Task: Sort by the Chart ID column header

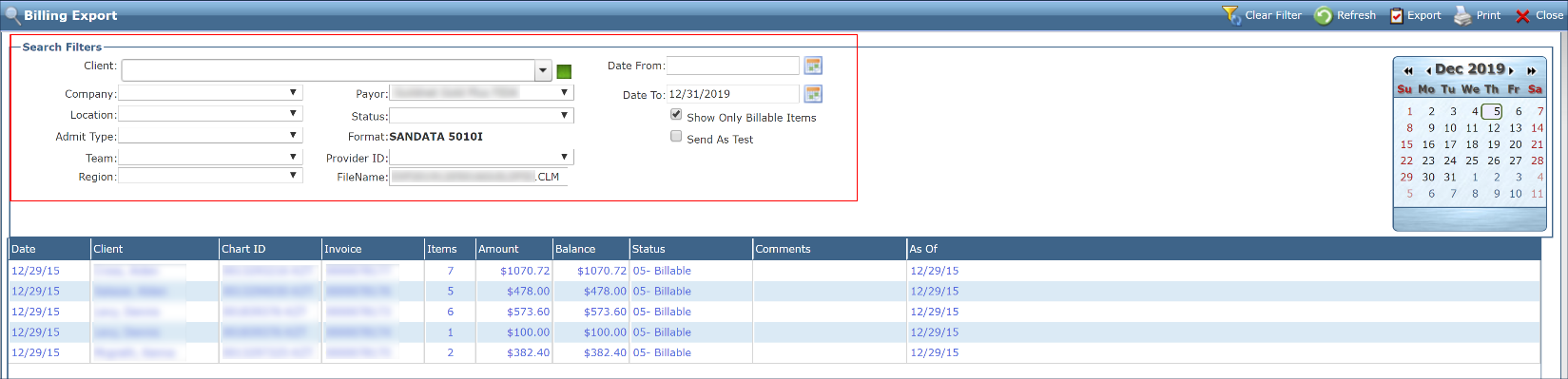Action: tap(270, 249)
